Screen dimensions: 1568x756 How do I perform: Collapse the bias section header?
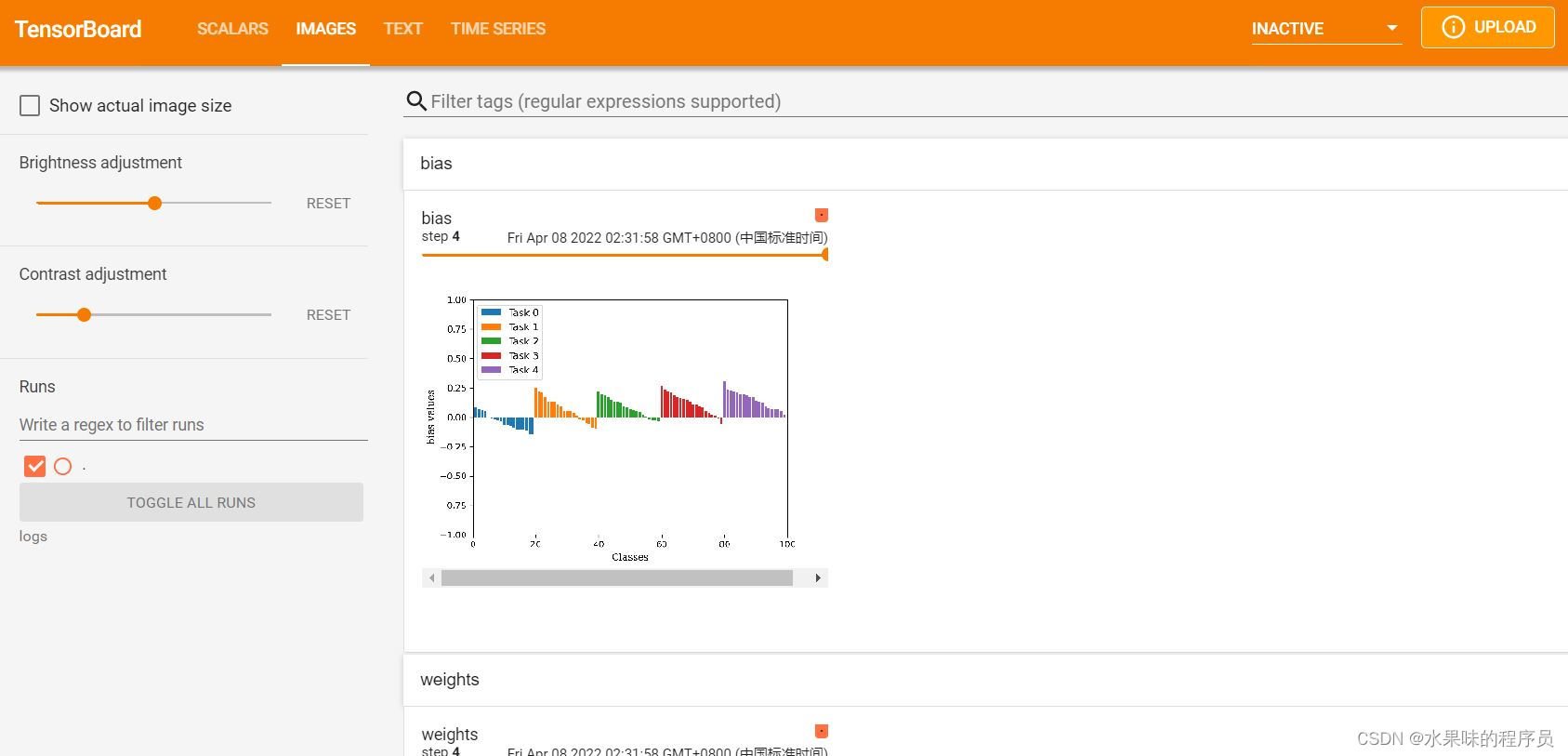pyautogui.click(x=985, y=164)
